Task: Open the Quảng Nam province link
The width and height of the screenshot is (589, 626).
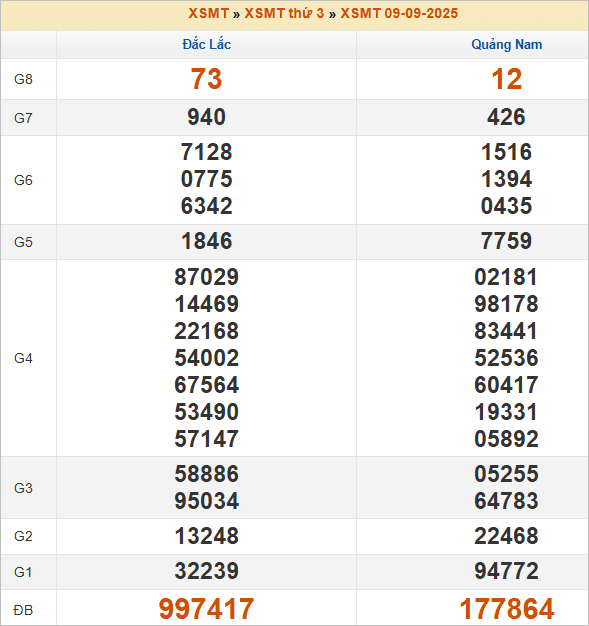Action: (506, 44)
